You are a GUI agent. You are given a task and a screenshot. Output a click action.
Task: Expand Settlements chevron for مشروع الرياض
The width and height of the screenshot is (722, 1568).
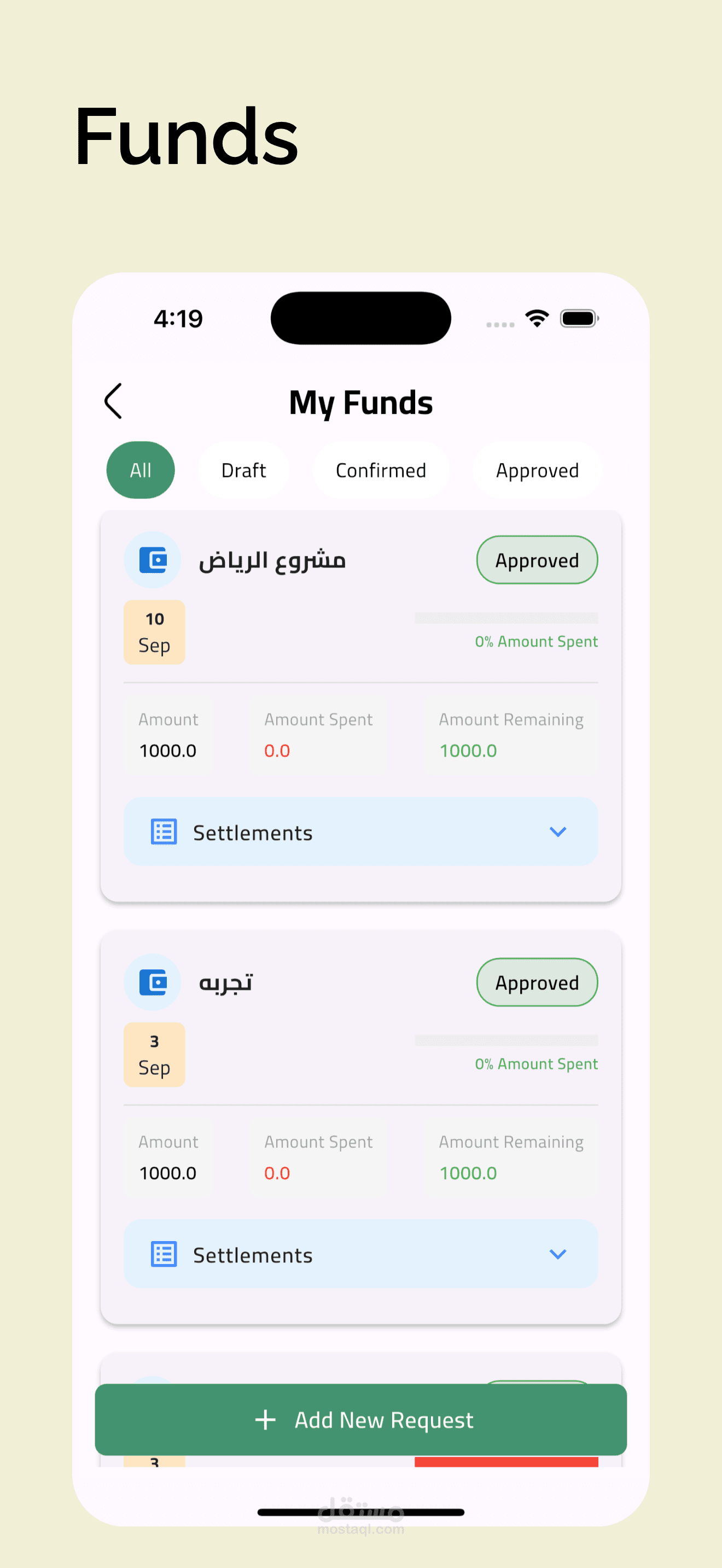point(557,832)
